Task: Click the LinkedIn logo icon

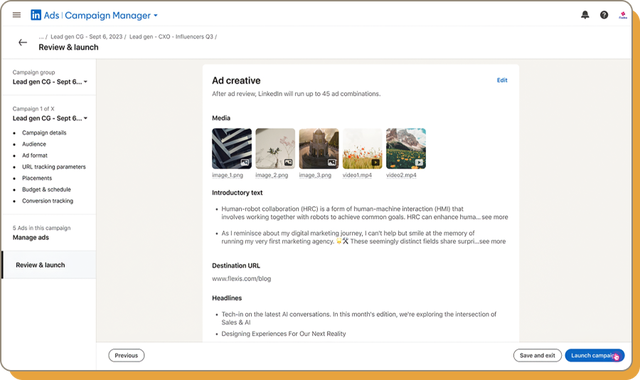Action: click(36, 15)
